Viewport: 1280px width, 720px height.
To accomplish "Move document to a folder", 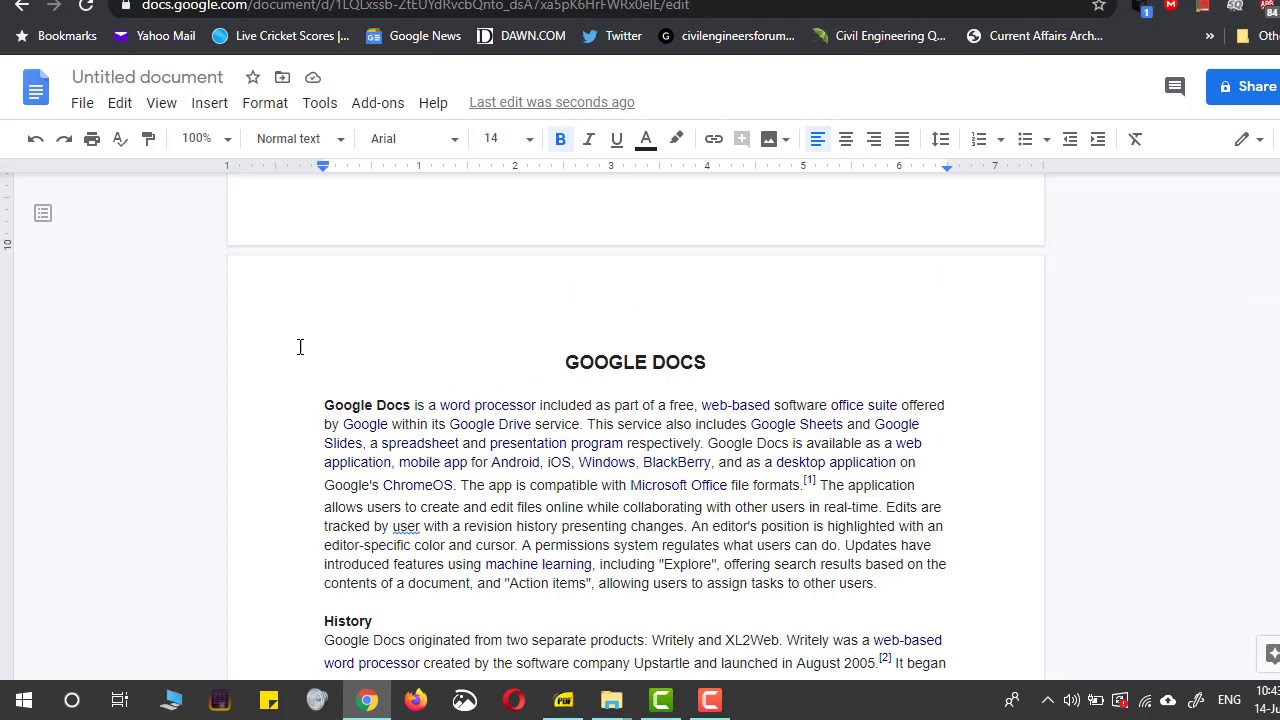I will 282,77.
